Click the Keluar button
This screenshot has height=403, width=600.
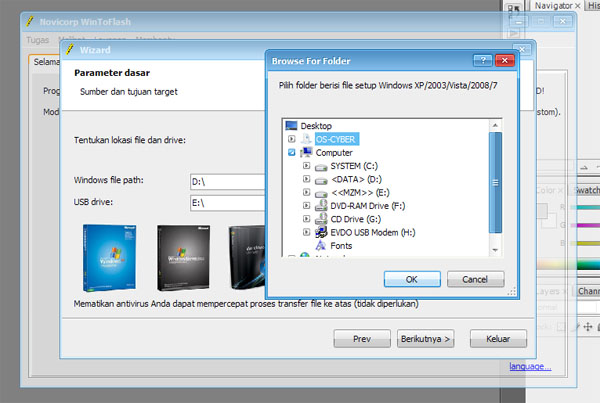click(498, 339)
